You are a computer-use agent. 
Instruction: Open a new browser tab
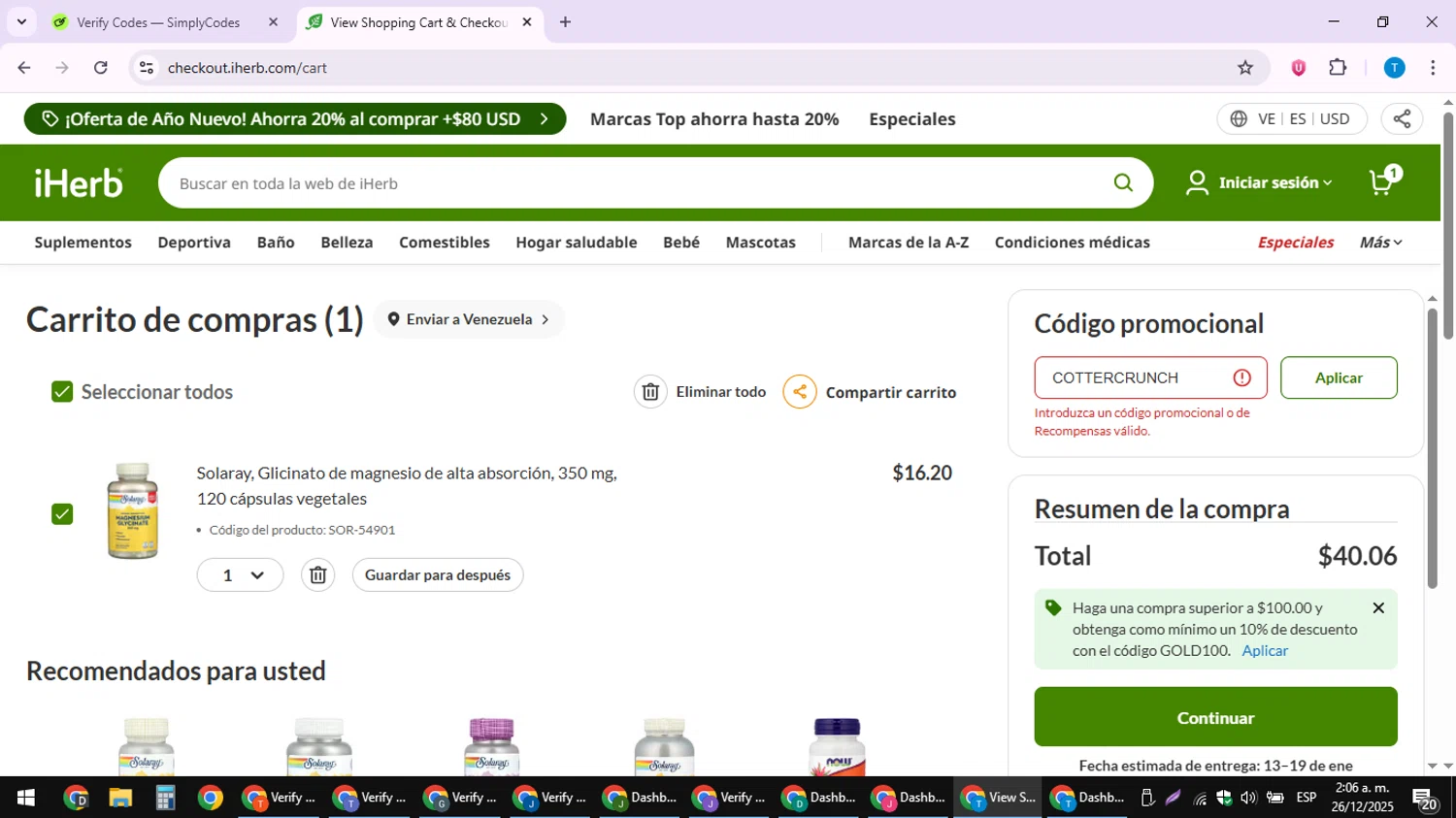pyautogui.click(x=565, y=21)
